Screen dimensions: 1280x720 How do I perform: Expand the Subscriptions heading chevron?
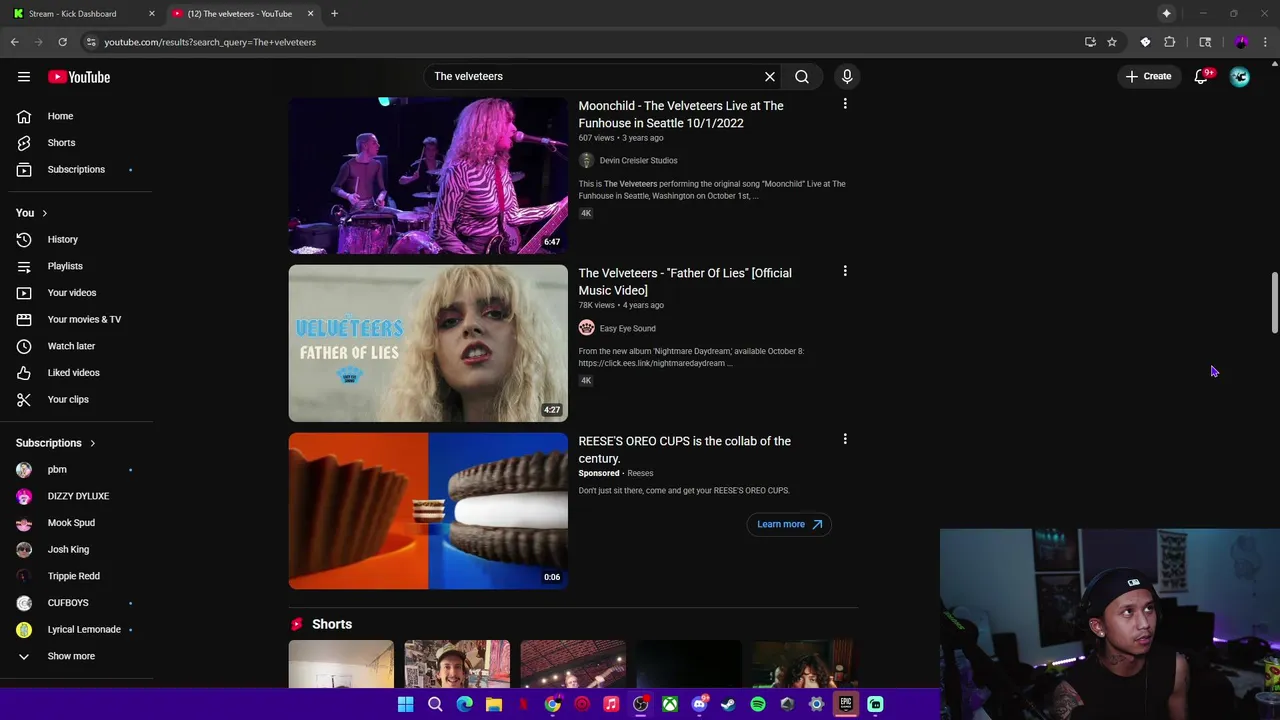tap(92, 443)
